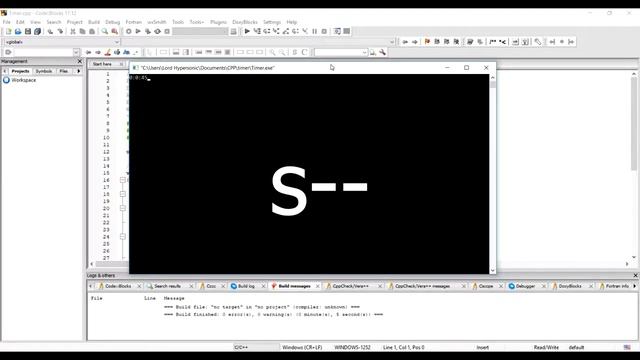Abort the build with the stop icon

click(x=167, y=31)
